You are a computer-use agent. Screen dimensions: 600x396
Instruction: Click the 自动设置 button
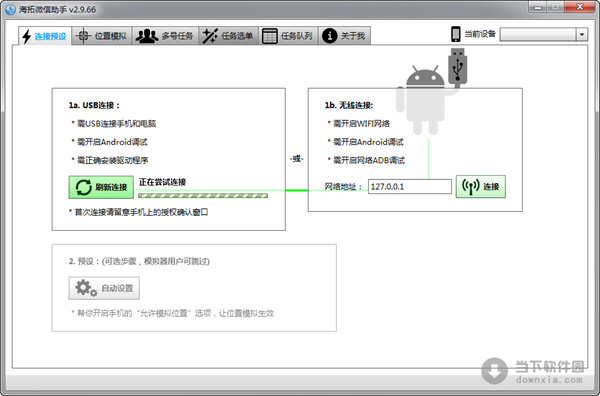tap(104, 288)
